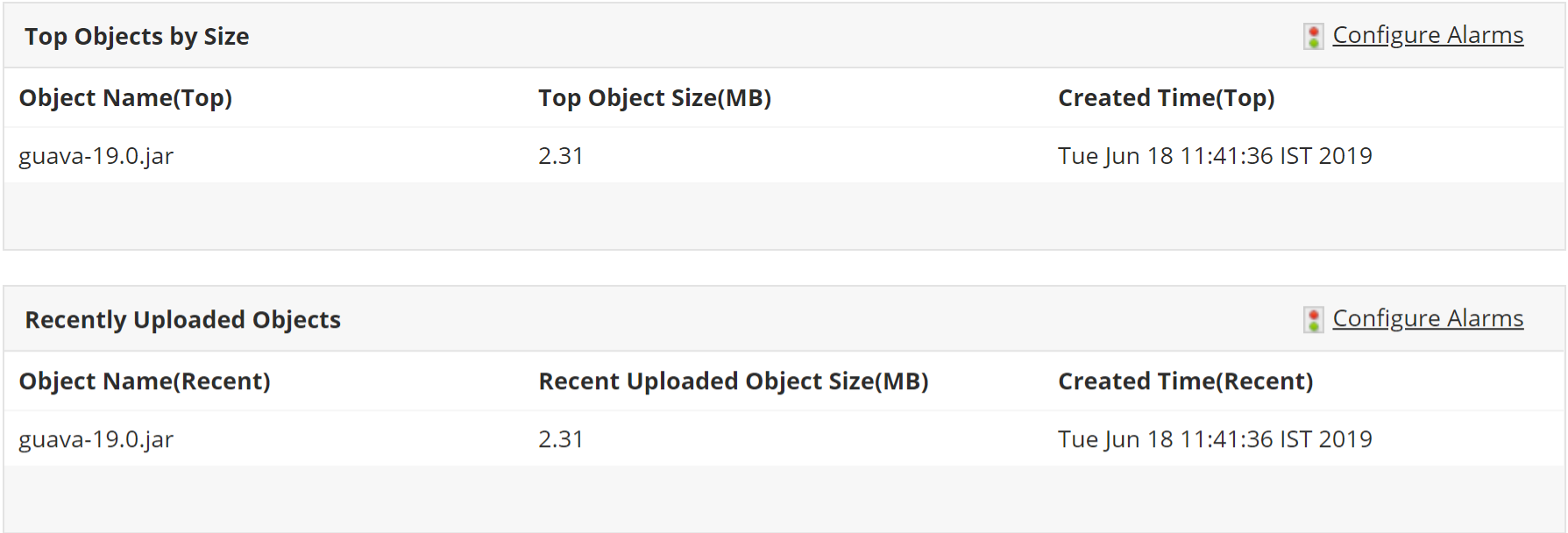The image size is (1568, 533).
Task: Click the Object Name(Recent) column header
Action: (145, 381)
